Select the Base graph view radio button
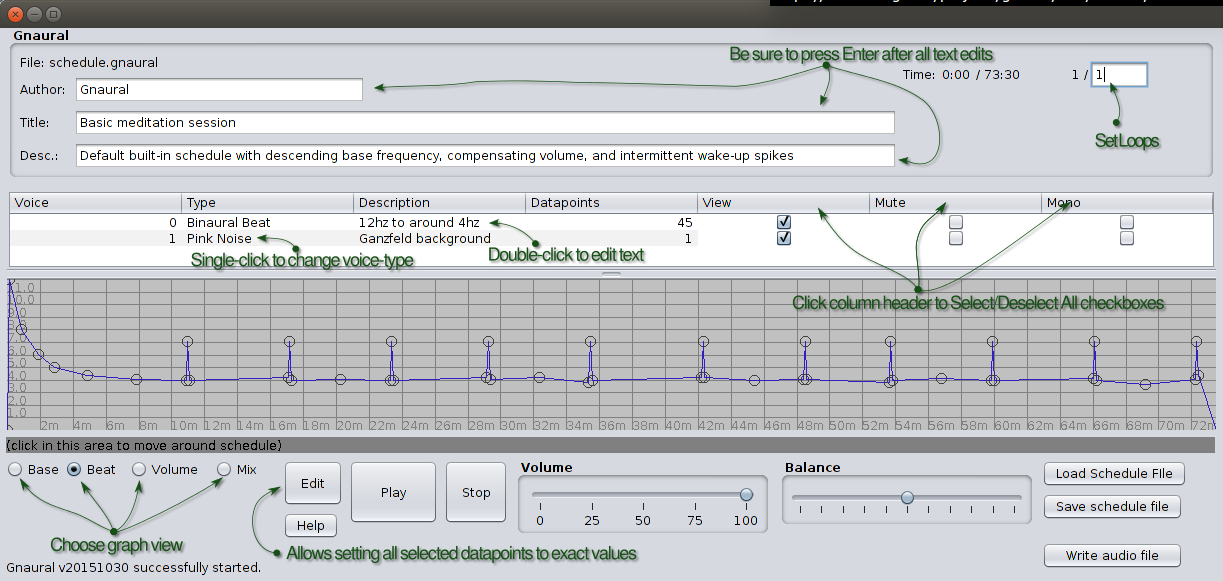 (x=16, y=469)
